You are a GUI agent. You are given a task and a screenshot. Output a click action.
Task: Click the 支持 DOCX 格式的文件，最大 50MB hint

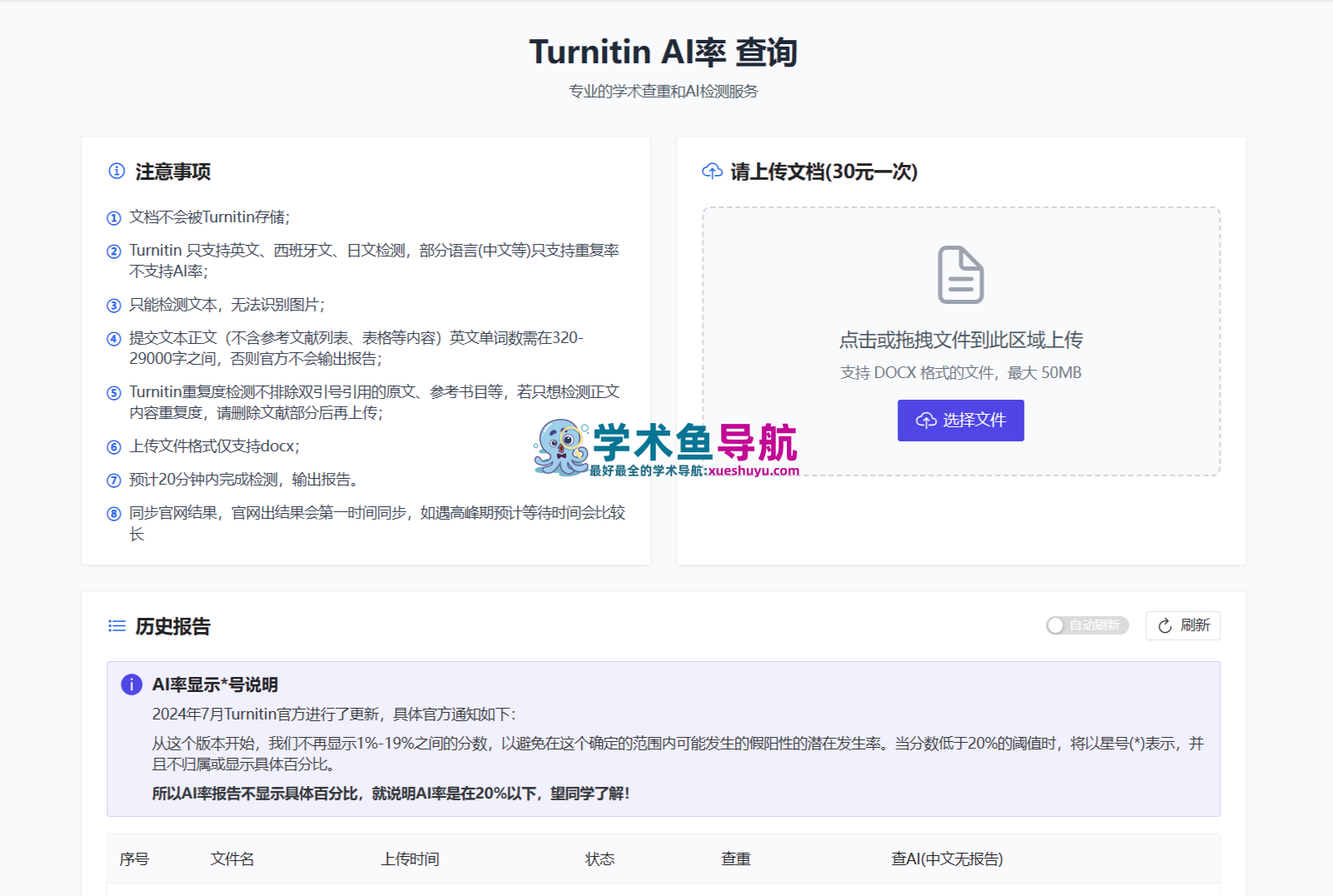click(961, 373)
